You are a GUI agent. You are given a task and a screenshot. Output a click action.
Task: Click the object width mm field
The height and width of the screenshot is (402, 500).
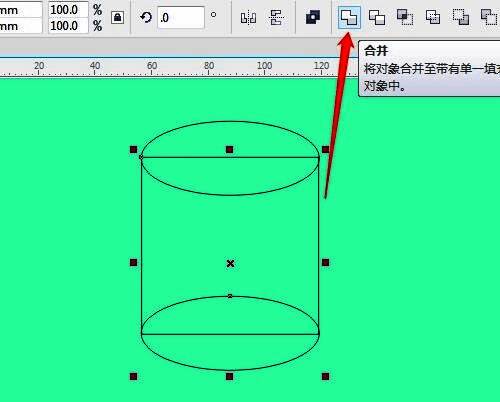21,10
